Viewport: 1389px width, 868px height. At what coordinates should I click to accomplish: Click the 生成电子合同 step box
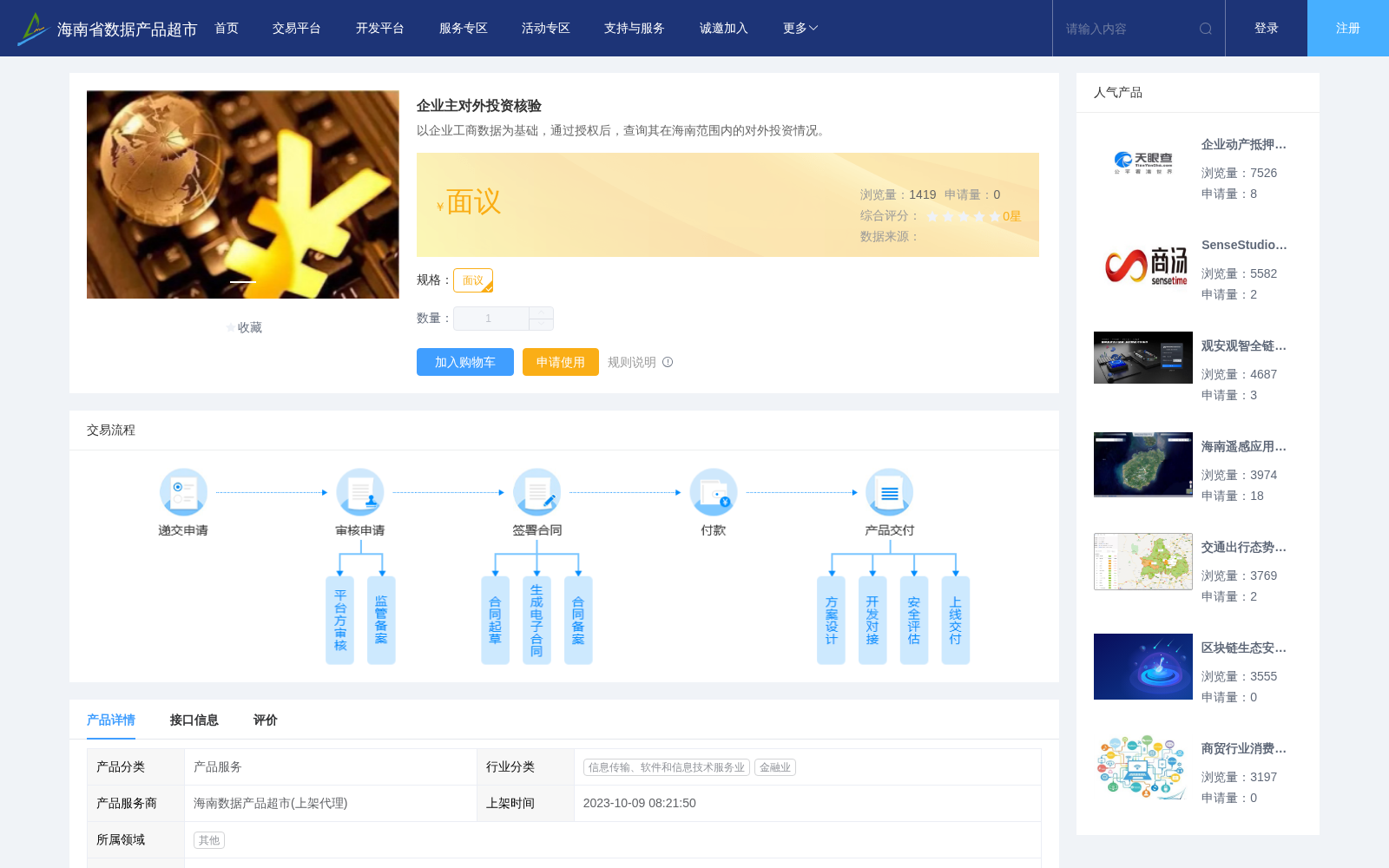(537, 621)
